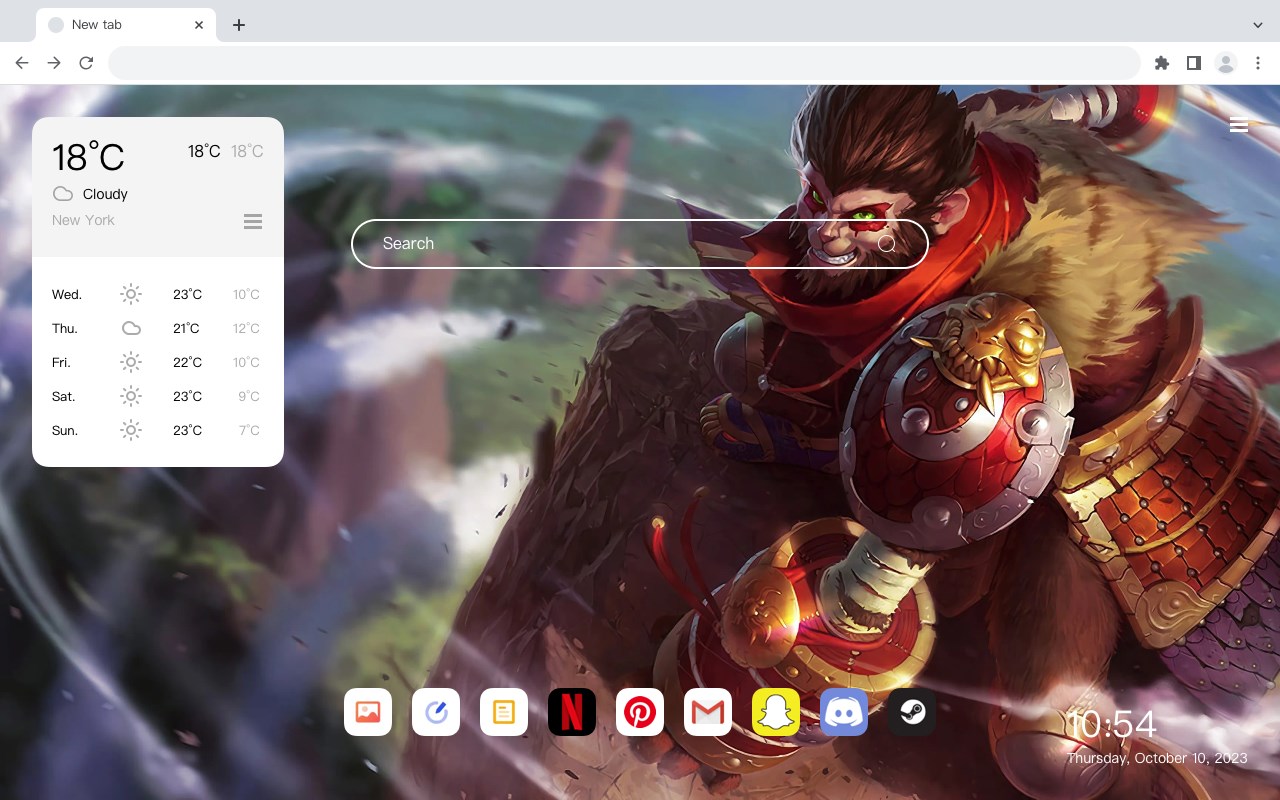This screenshot has height=800, width=1280.
Task: Click Sunday's sunny forecast icon
Action: [131, 430]
